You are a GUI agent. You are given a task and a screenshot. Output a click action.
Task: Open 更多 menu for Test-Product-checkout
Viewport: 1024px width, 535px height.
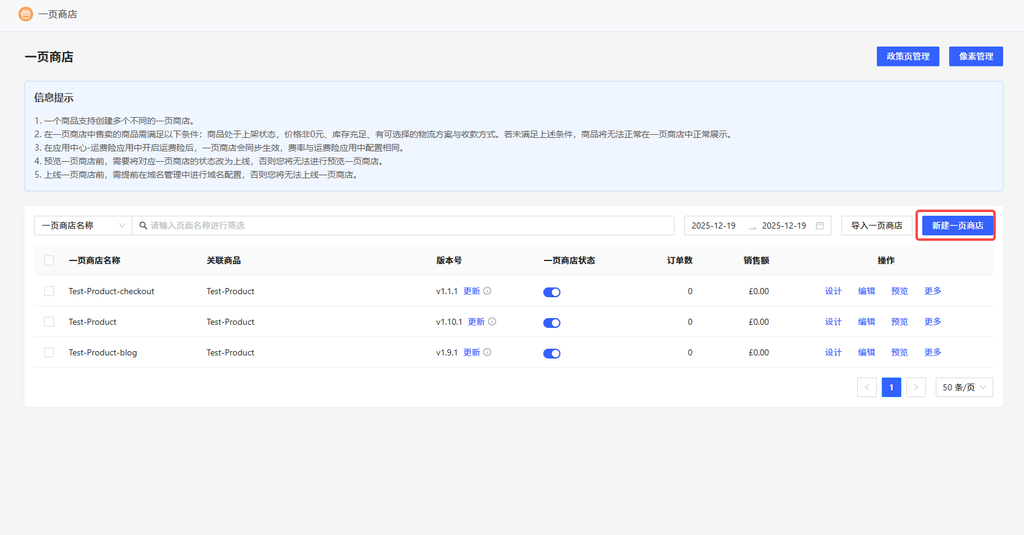[x=932, y=291]
